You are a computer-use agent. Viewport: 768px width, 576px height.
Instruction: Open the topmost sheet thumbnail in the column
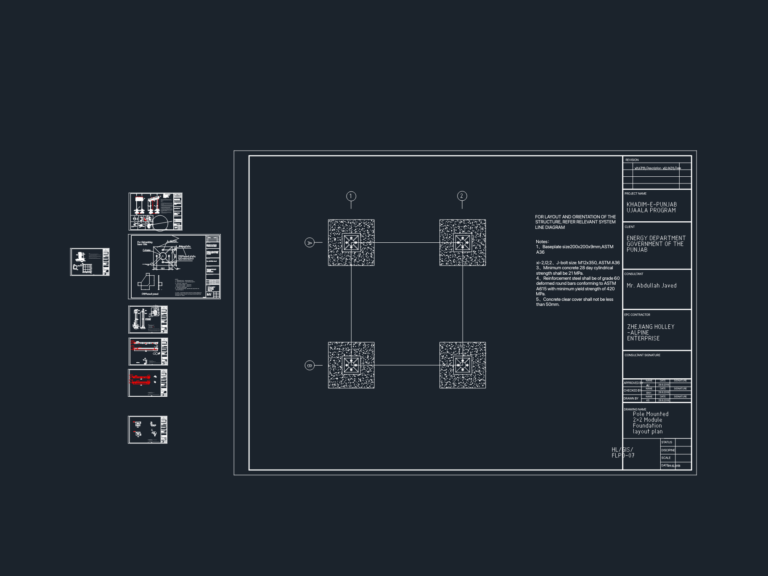pos(155,211)
